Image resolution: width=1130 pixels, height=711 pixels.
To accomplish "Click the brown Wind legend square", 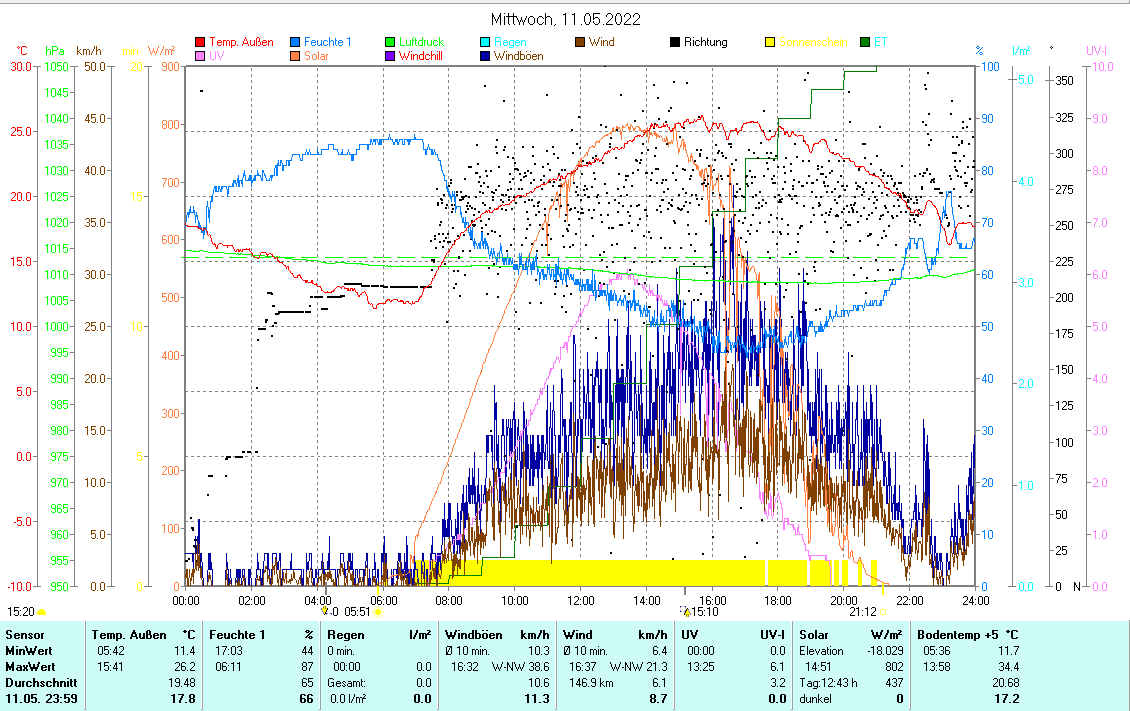I will pos(581,42).
